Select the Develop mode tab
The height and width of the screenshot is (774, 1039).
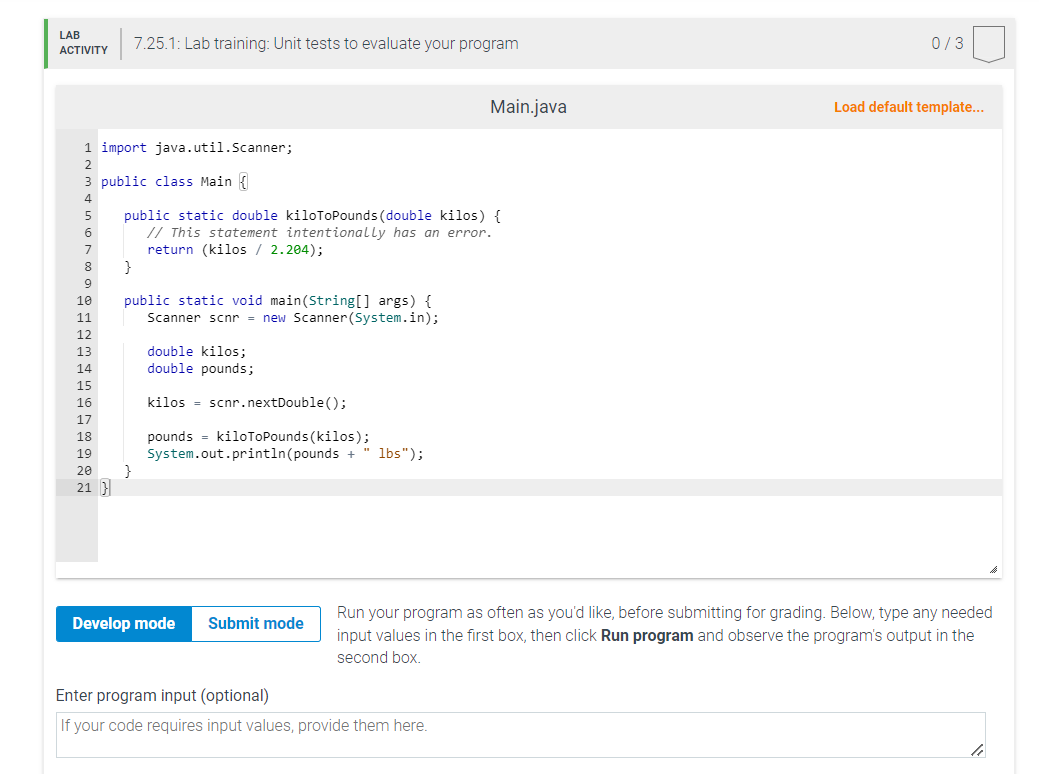tap(123, 623)
